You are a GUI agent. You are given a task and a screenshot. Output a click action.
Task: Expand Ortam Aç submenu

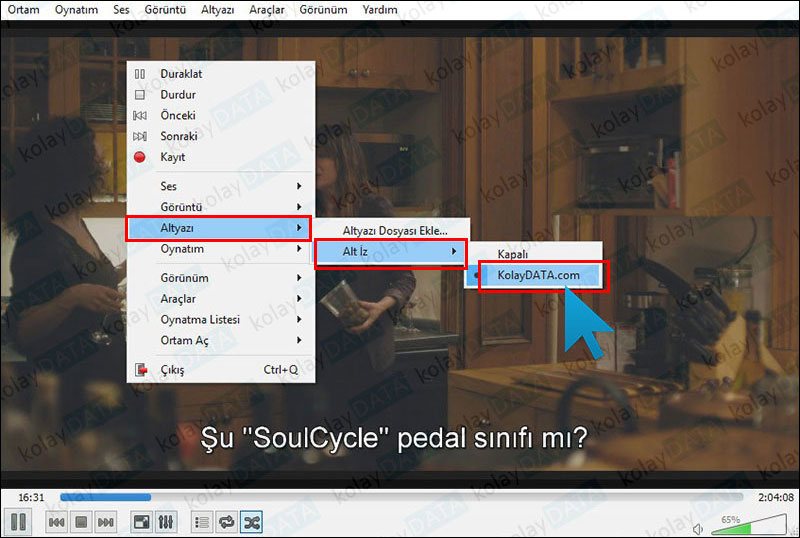220,340
